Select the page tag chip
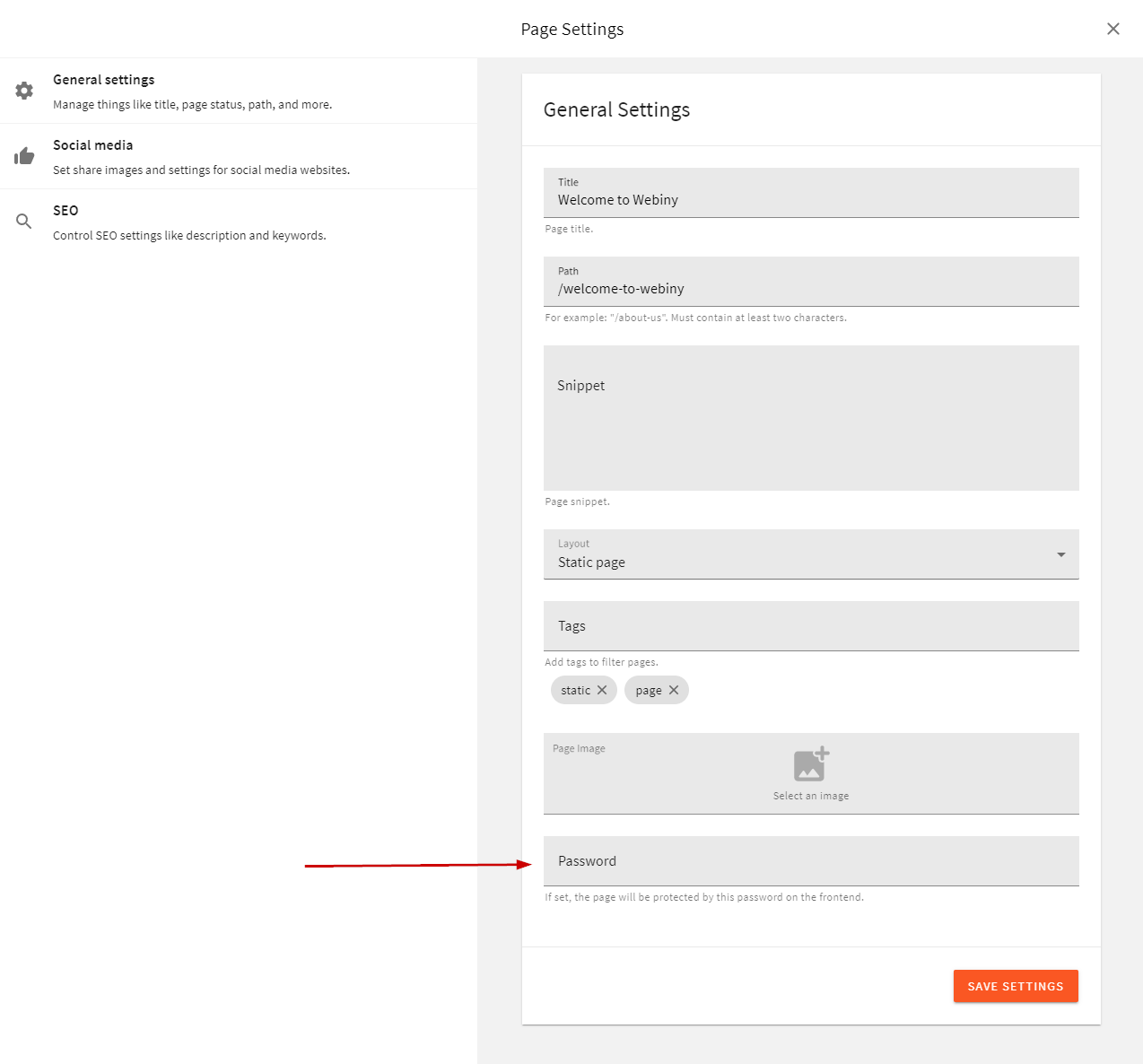Viewport: 1143px width, 1064px height. coord(648,690)
